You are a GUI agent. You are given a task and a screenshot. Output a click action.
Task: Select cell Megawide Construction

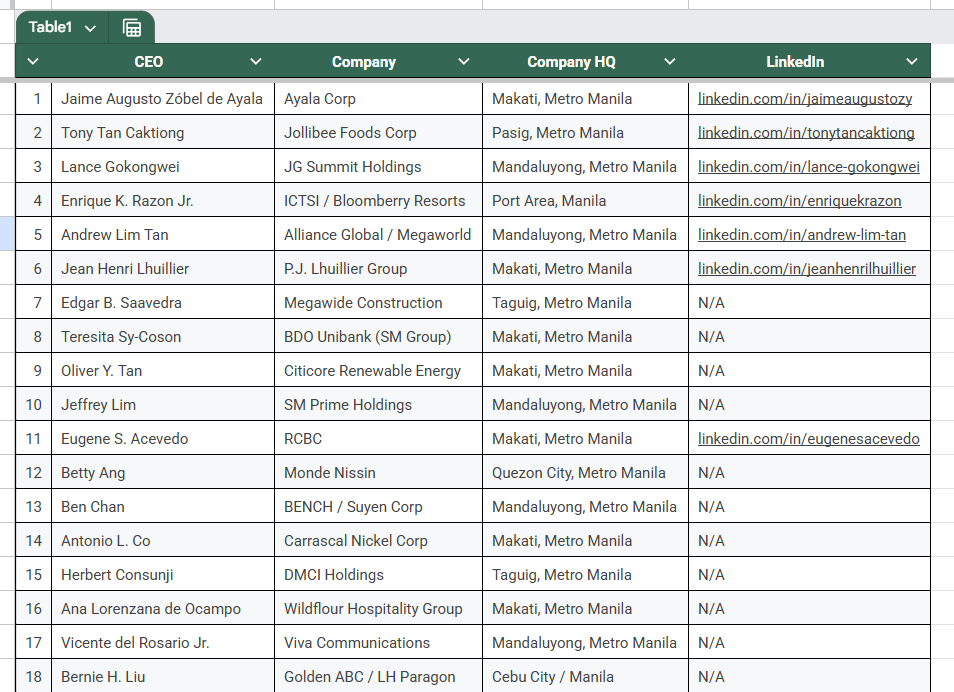click(x=378, y=303)
